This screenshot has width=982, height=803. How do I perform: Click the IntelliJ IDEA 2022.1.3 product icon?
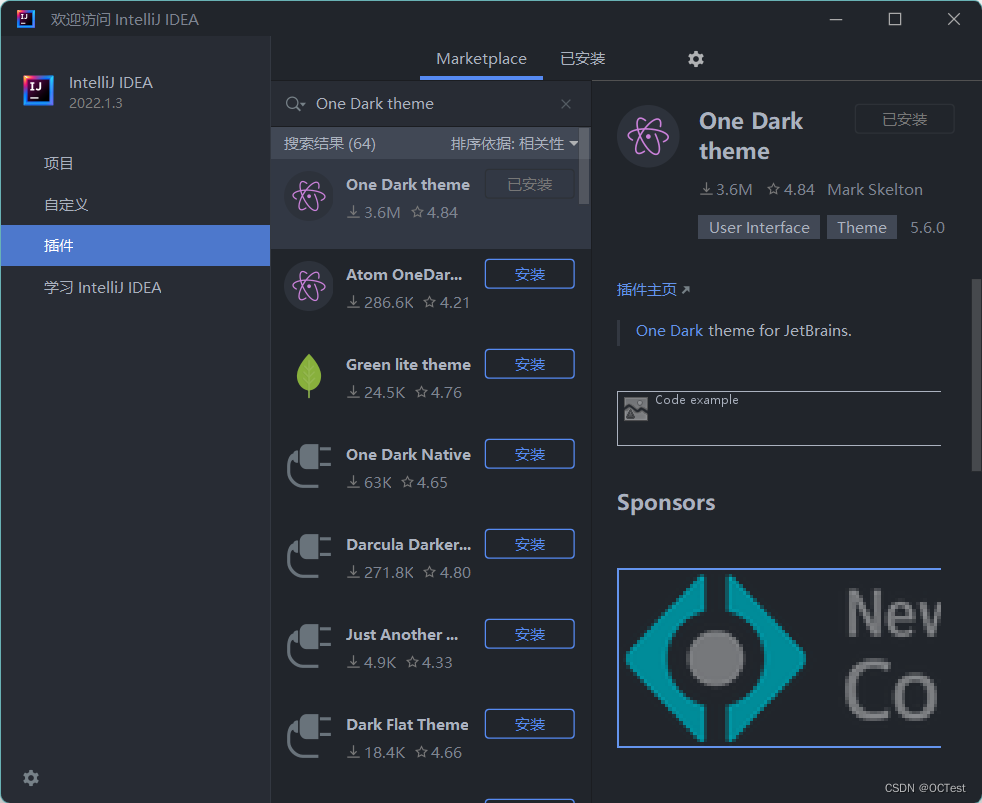38,91
